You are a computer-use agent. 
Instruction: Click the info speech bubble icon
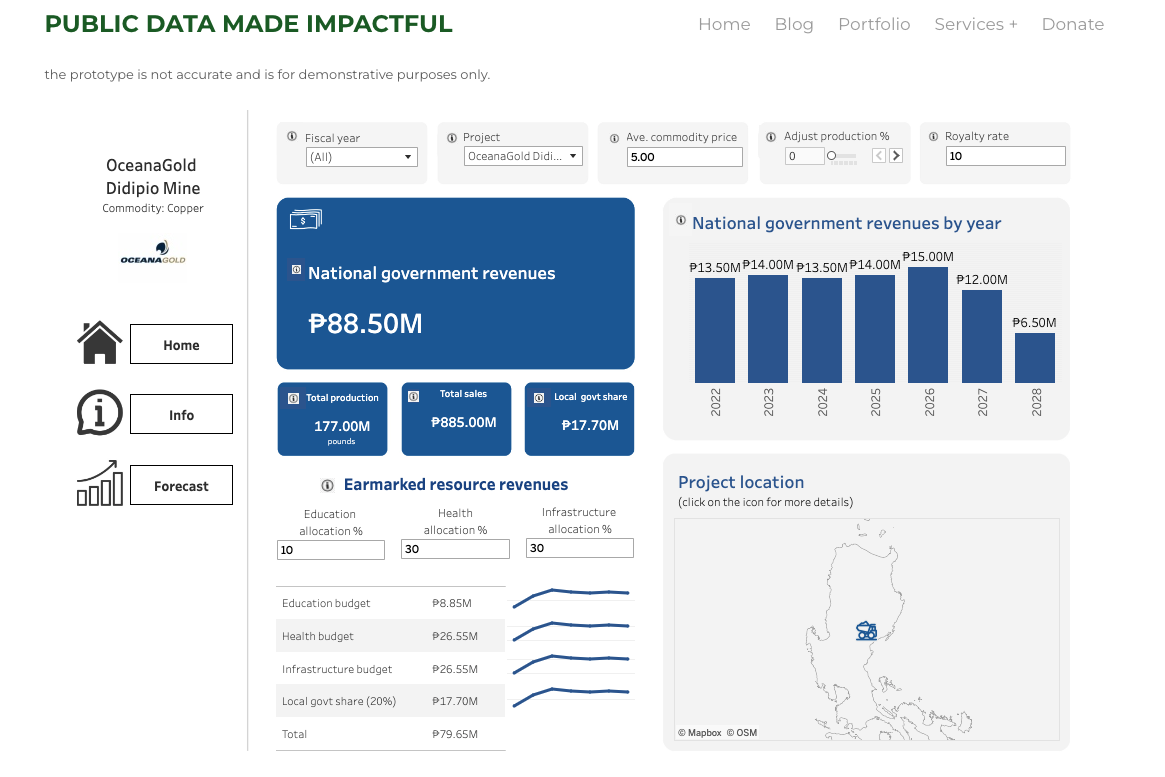click(99, 413)
